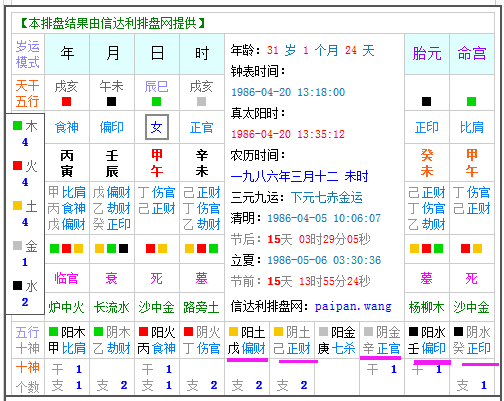504x401 pixels.
Task: Click 临官 in the year column
Action: [x=66, y=278]
